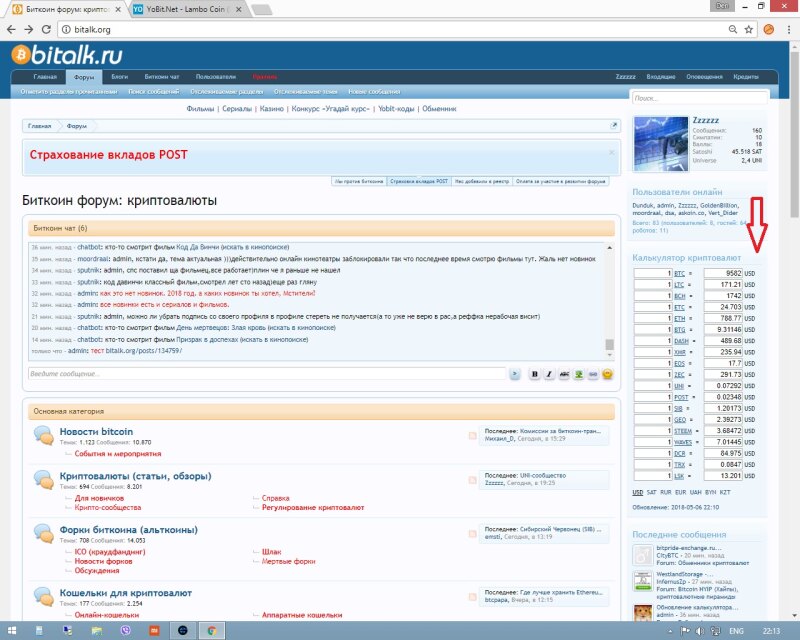Open the Zzzzzz account menu in navbar
Viewport: 800px width, 640px height.
pyautogui.click(x=625, y=77)
